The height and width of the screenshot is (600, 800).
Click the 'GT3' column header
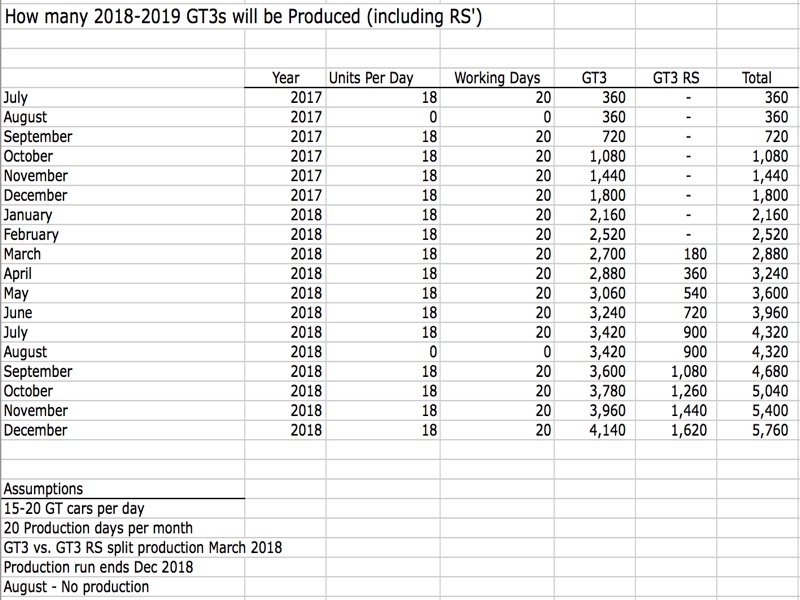[x=594, y=78]
